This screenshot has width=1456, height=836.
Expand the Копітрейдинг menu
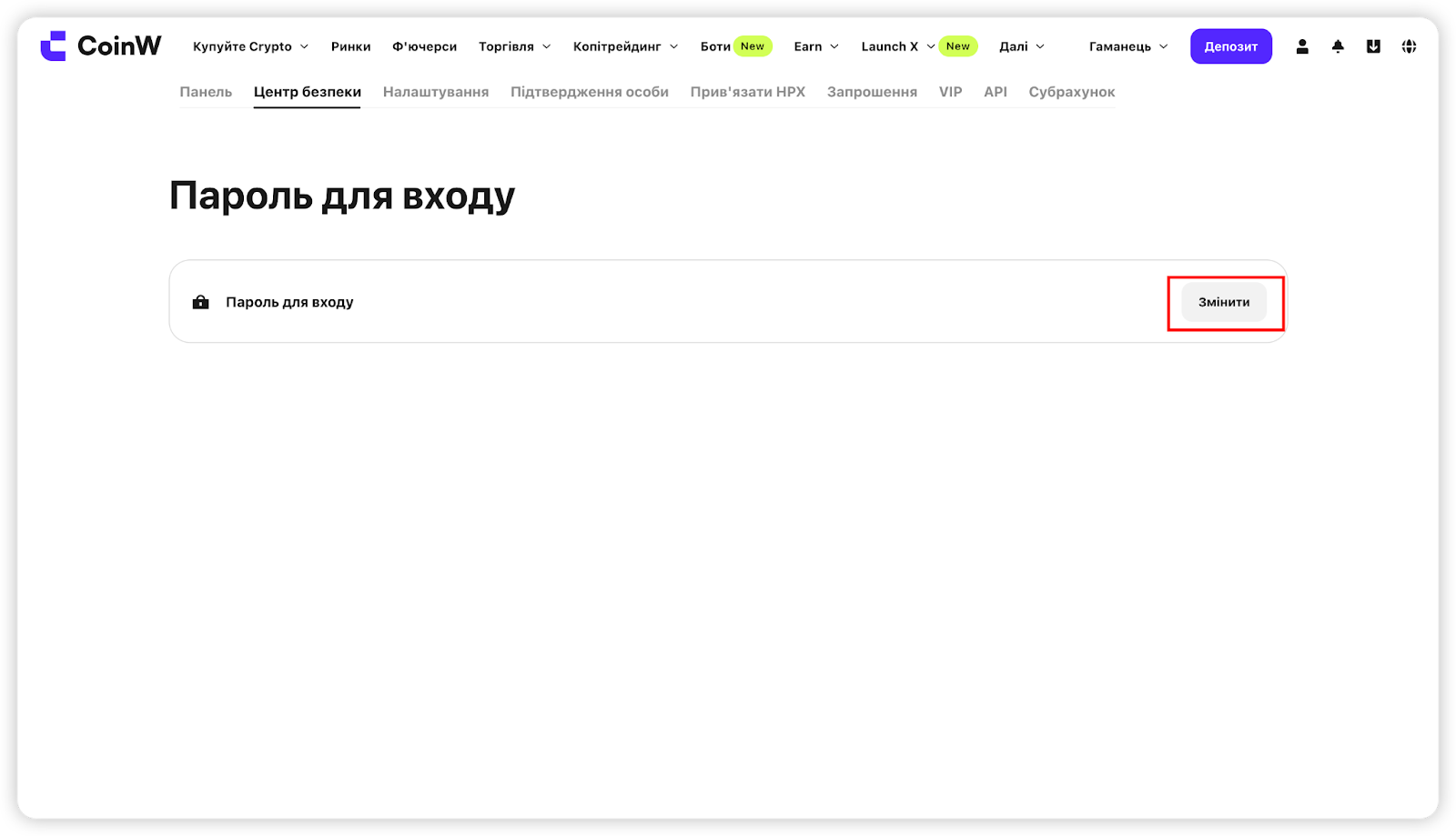pos(625,46)
